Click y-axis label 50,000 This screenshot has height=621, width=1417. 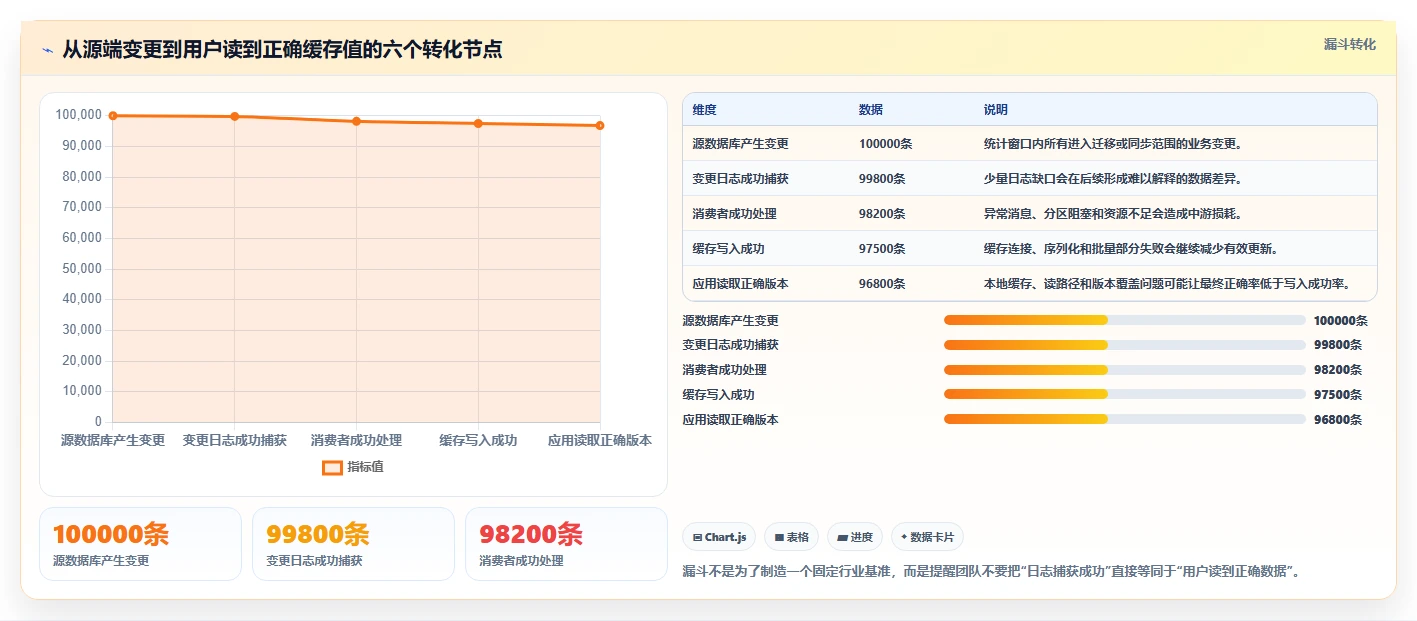[82, 268]
